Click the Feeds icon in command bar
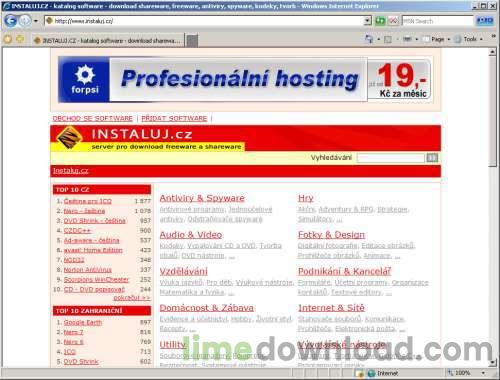 [388, 39]
